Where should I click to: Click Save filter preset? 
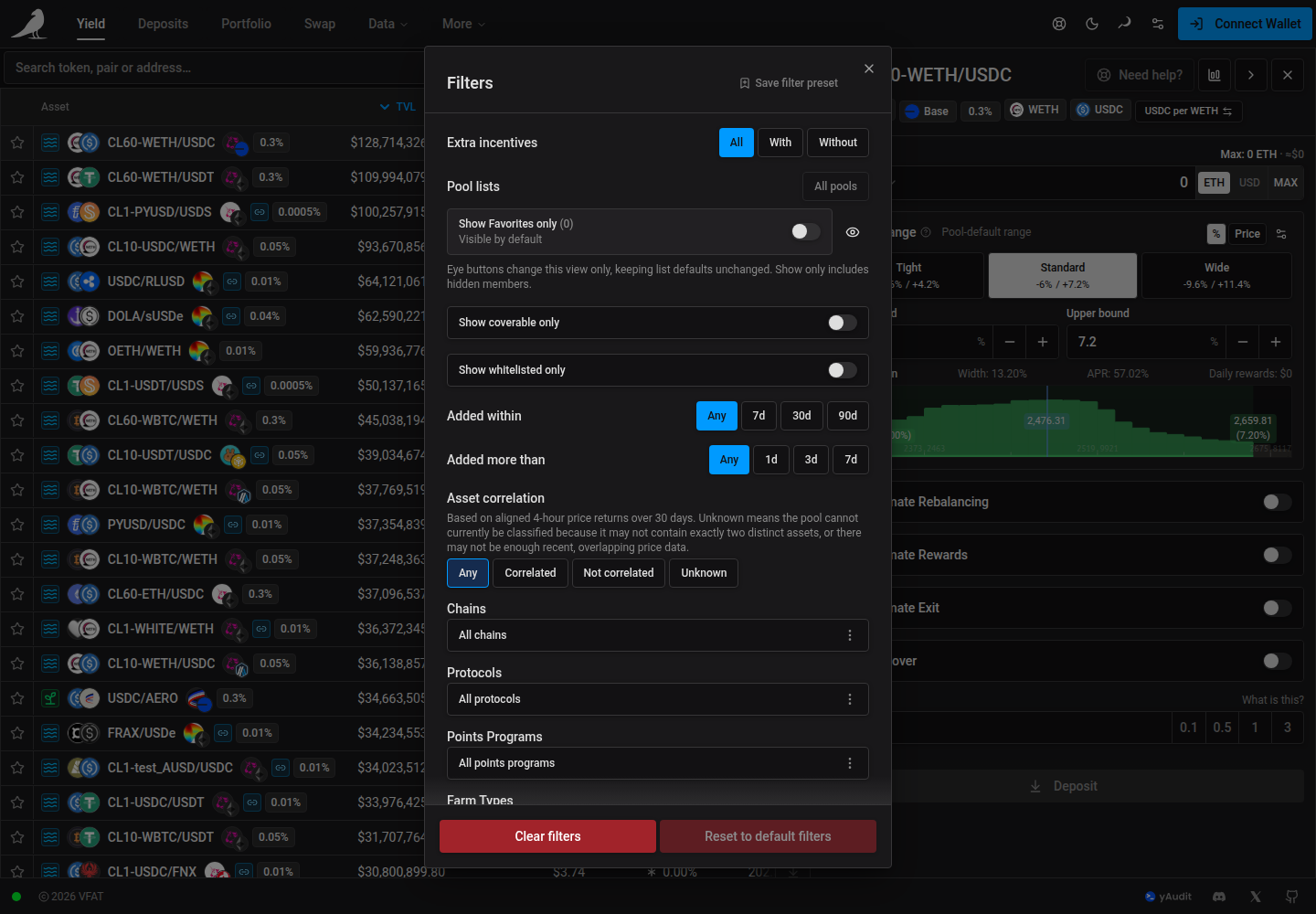coord(789,83)
